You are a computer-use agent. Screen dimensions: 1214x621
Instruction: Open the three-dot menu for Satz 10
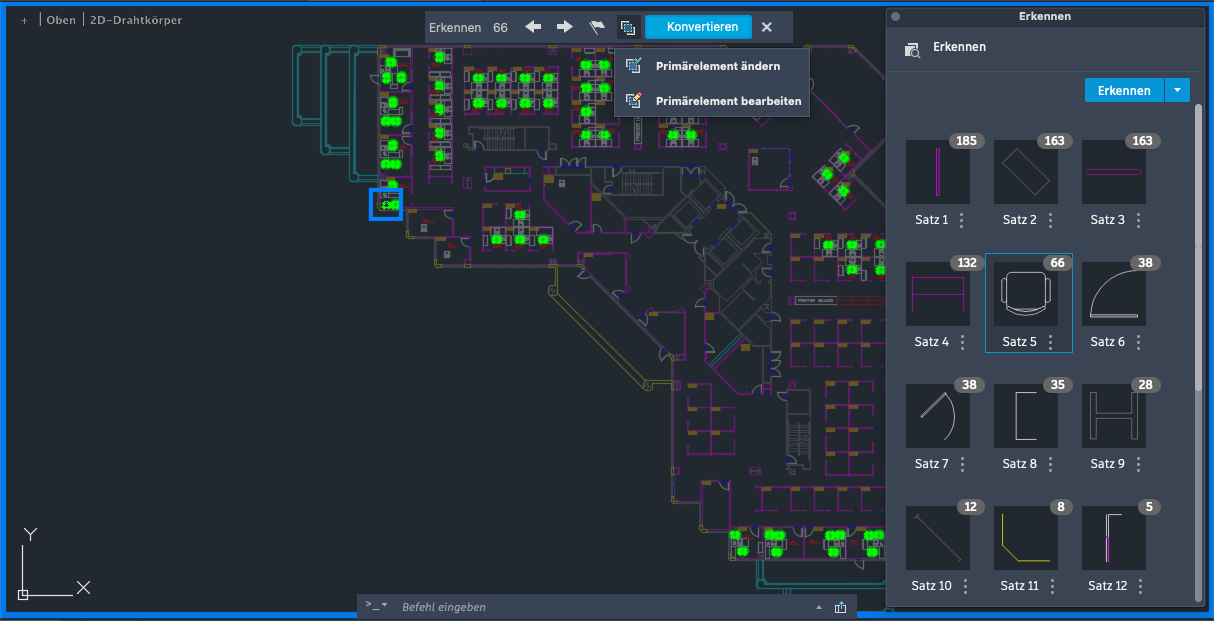[x=965, y=586]
